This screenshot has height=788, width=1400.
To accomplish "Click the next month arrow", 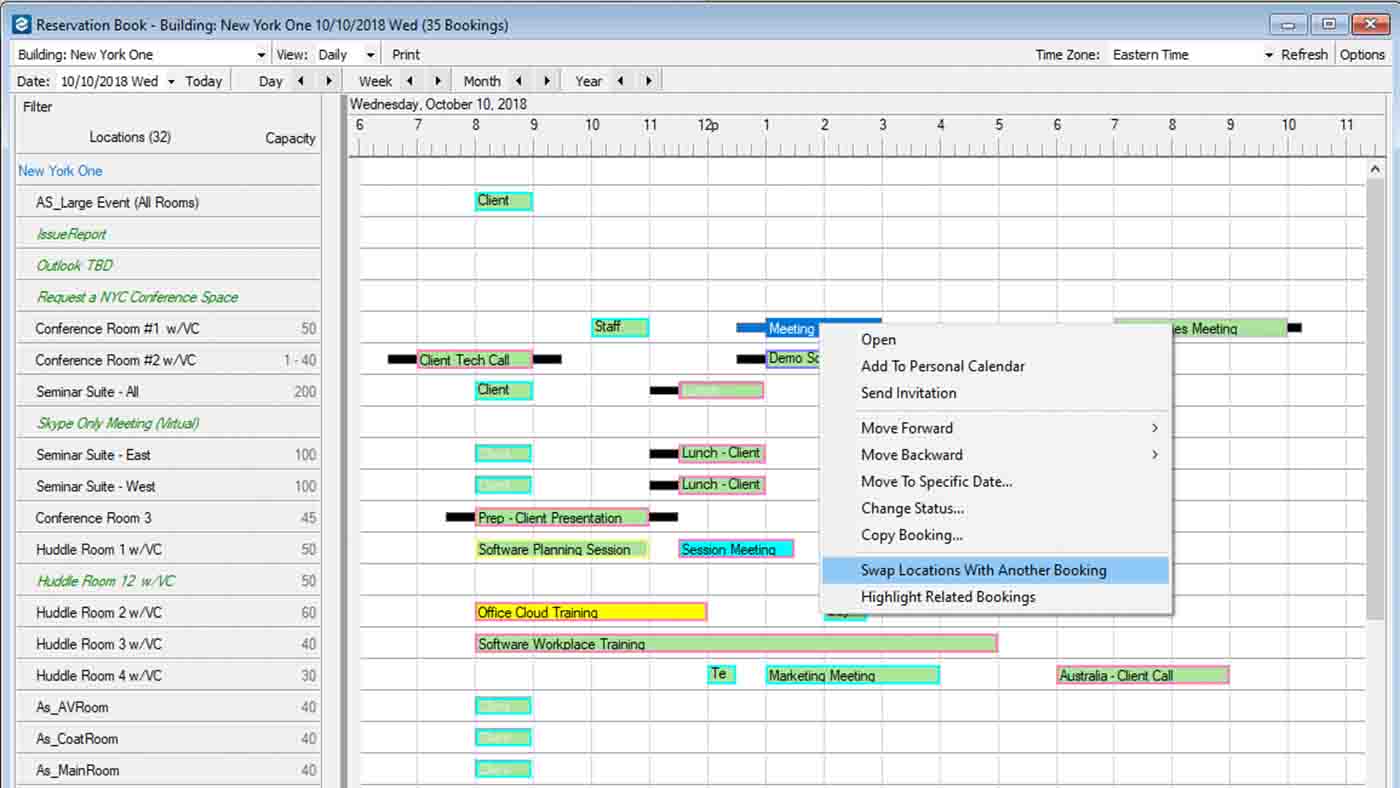I will [x=545, y=81].
